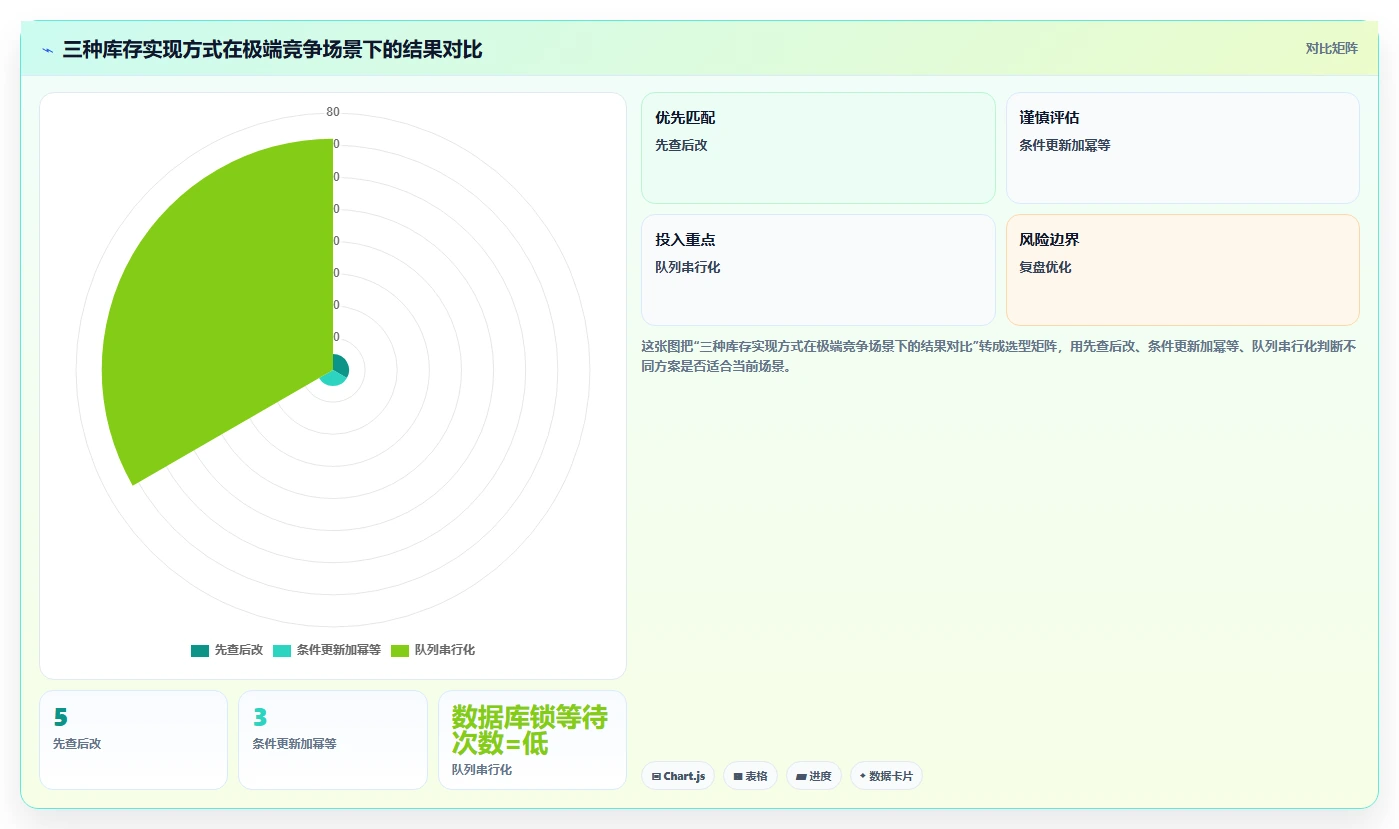1399x829 pixels.
Task: Click the cyan 条件更新加幂等 legend swatch
Action: click(x=282, y=650)
